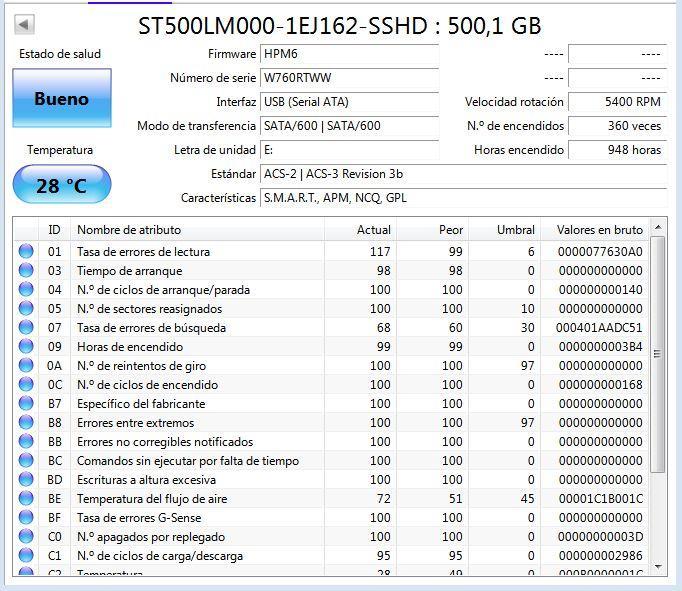This screenshot has height=591, width=682.
Task: Select row Errores no corregibles notificados
Action: (331, 441)
